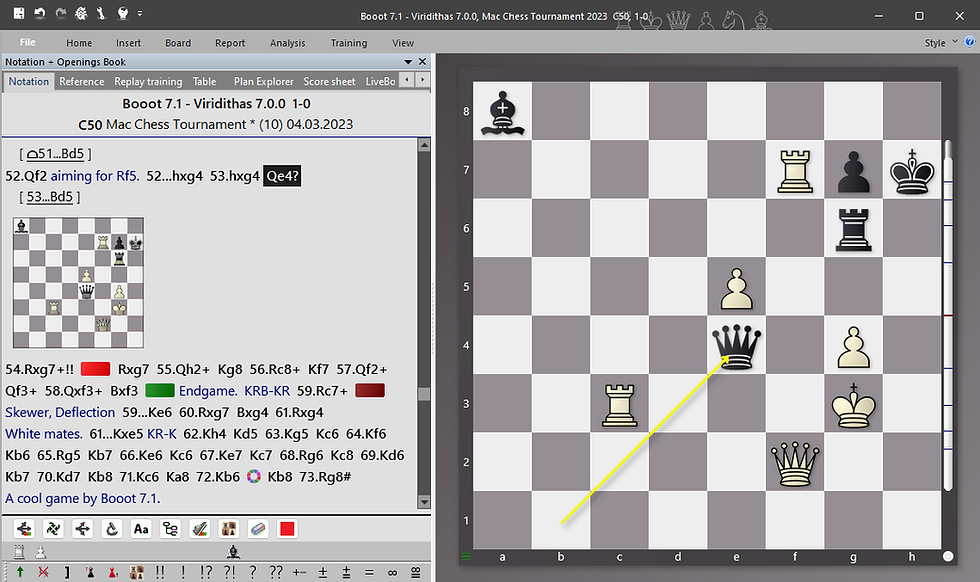Viewport: 980px width, 582px height.
Task: Jump to move 59.Rc7+ in notation
Action: click(x=322, y=391)
